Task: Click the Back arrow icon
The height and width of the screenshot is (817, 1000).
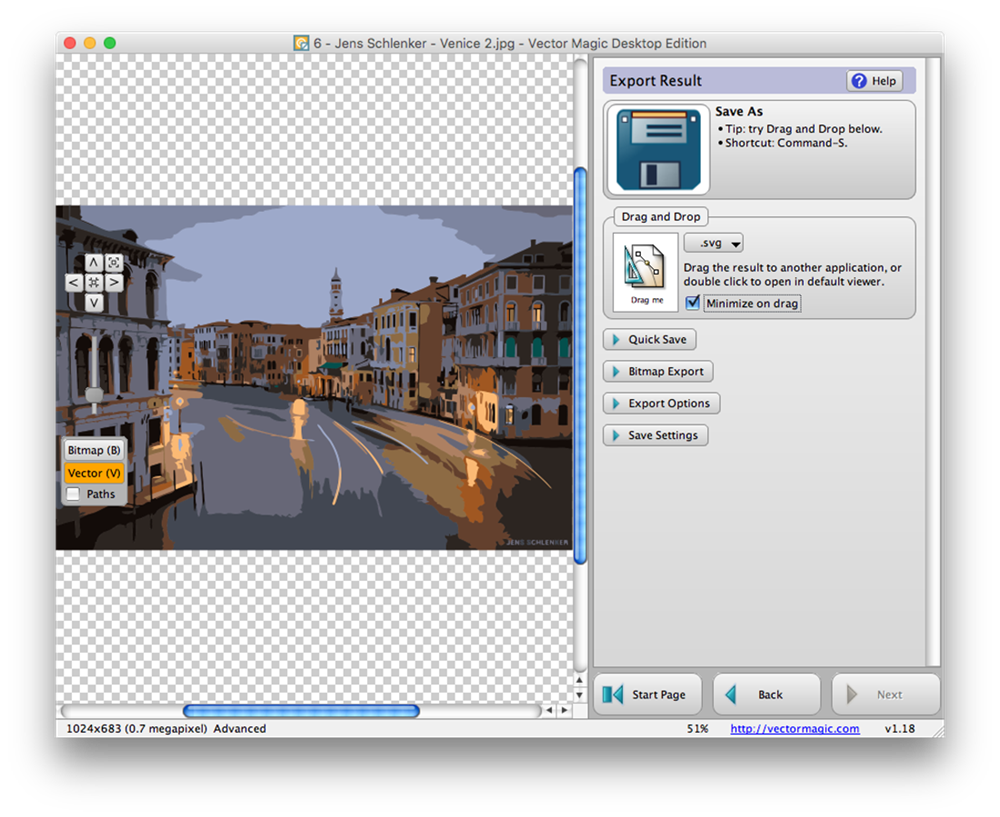Action: pos(731,694)
